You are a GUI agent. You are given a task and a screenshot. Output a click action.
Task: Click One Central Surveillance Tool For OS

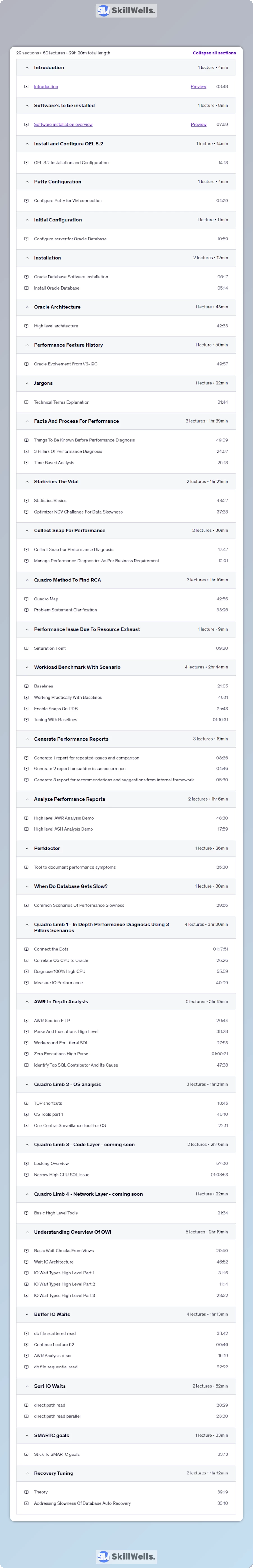[x=70, y=1125]
